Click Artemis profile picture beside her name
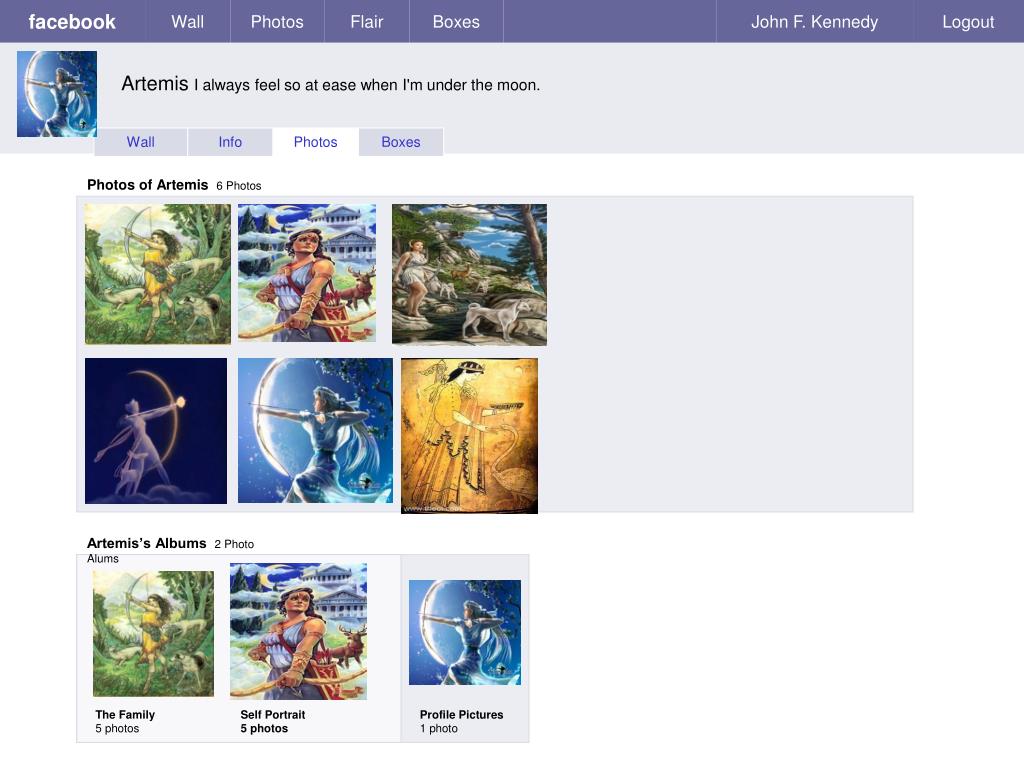Viewport: 1024px width, 768px height. pos(57,94)
